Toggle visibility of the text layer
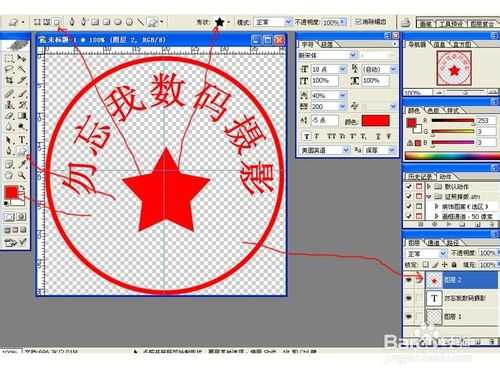The height and width of the screenshot is (375, 500). [409, 298]
